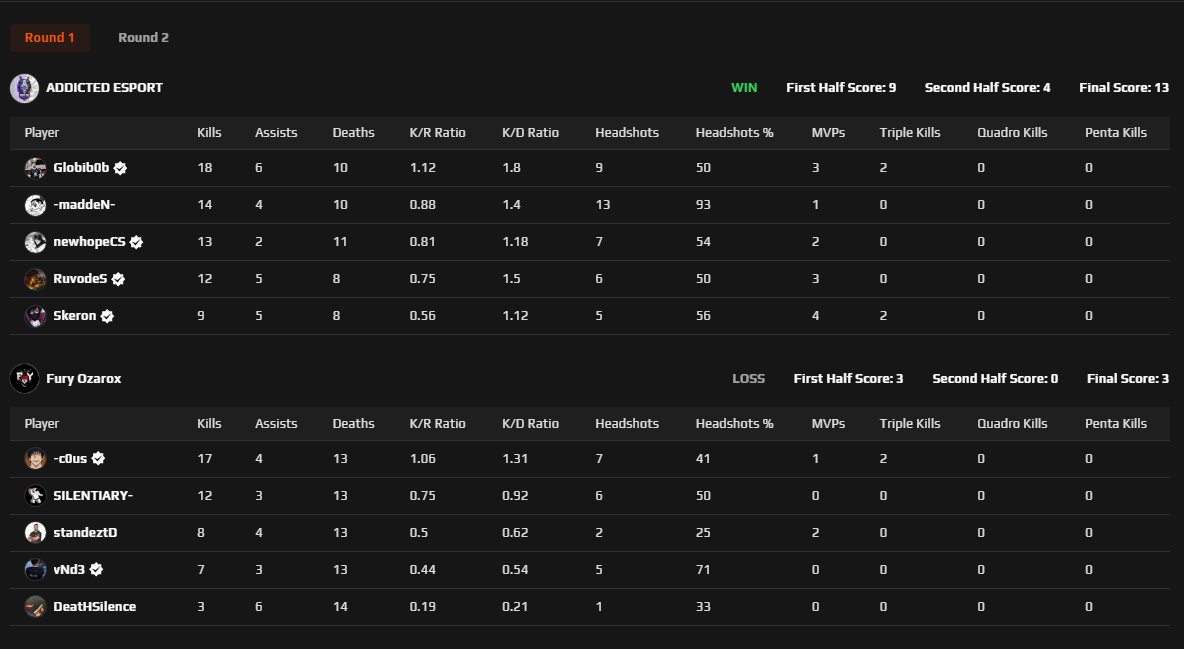Viewport: 1184px width, 649px height.
Task: Click verified badge next to Globib0b
Action: (120, 168)
